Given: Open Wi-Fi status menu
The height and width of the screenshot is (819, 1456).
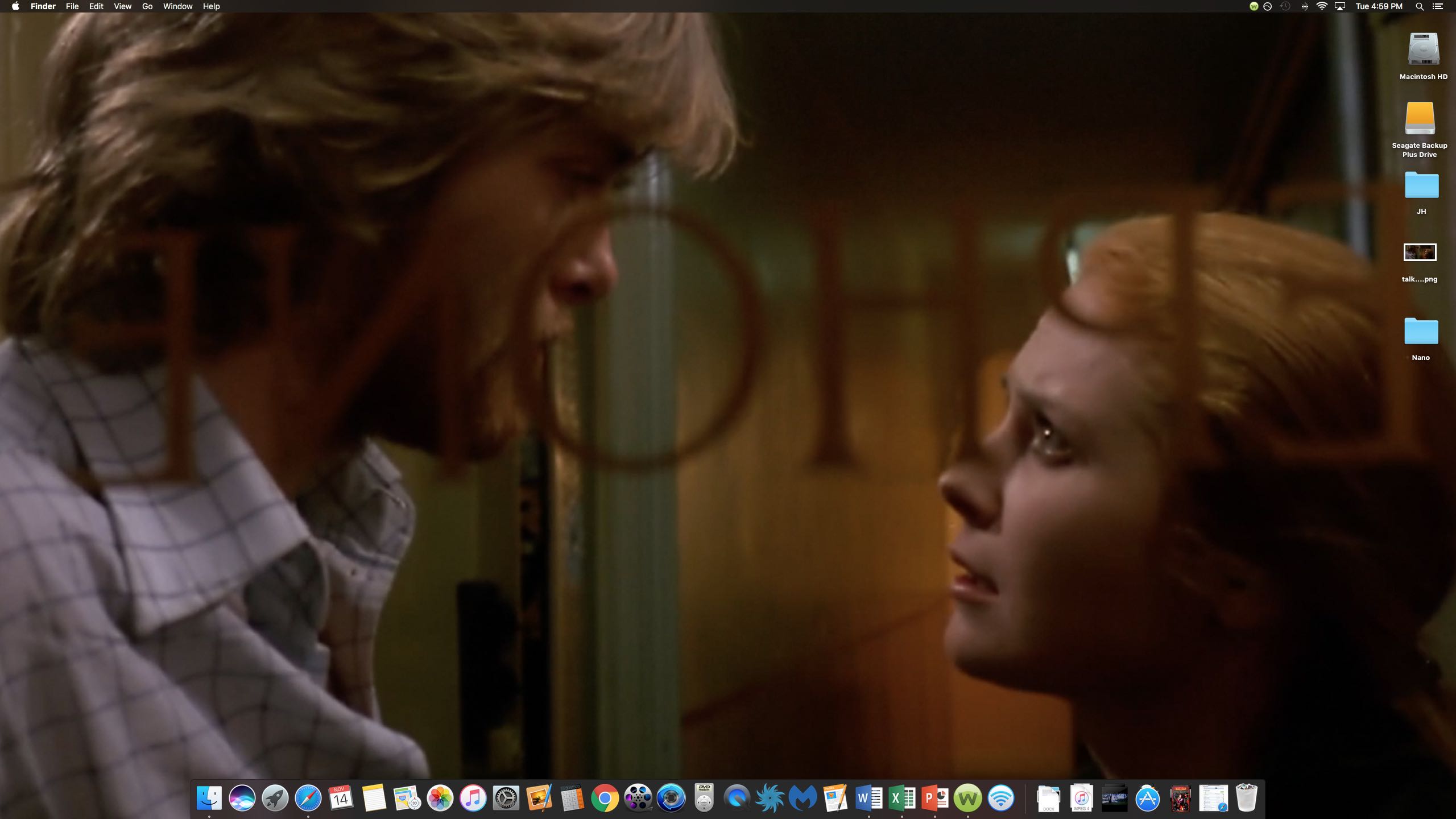Looking at the screenshot, I should [1322, 6].
